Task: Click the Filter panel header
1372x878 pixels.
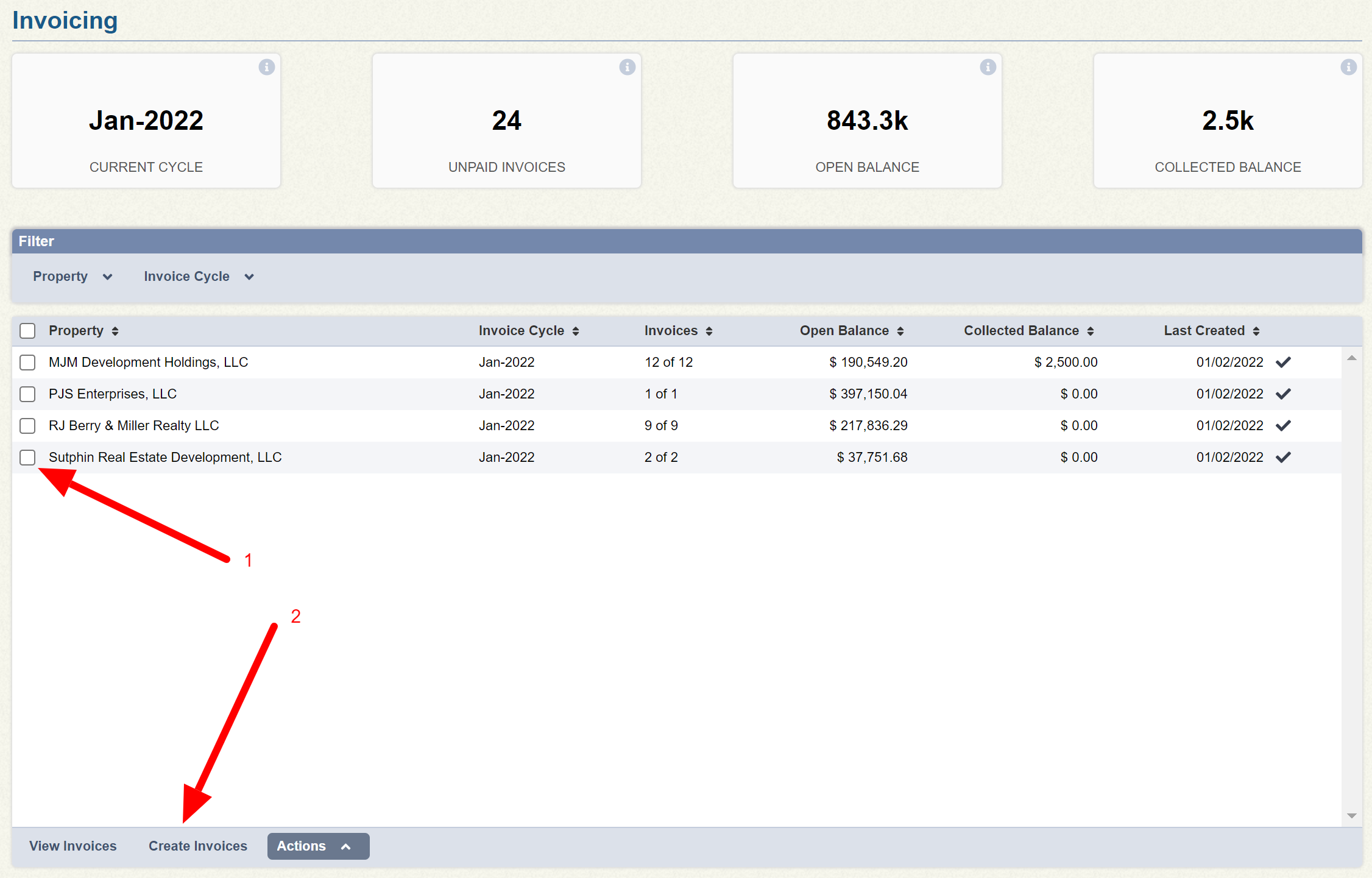Action: (x=687, y=241)
